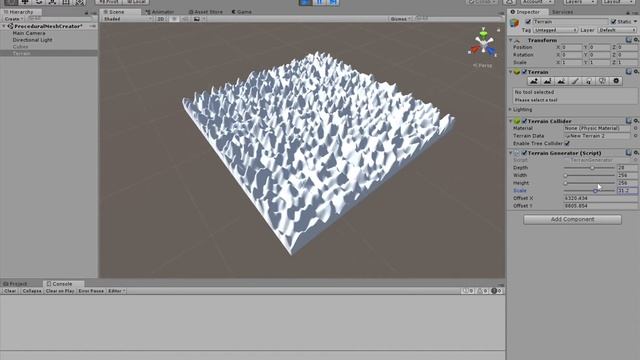Select the Paint Details terrain tool
This screenshot has height=360, width=640.
click(602, 81)
